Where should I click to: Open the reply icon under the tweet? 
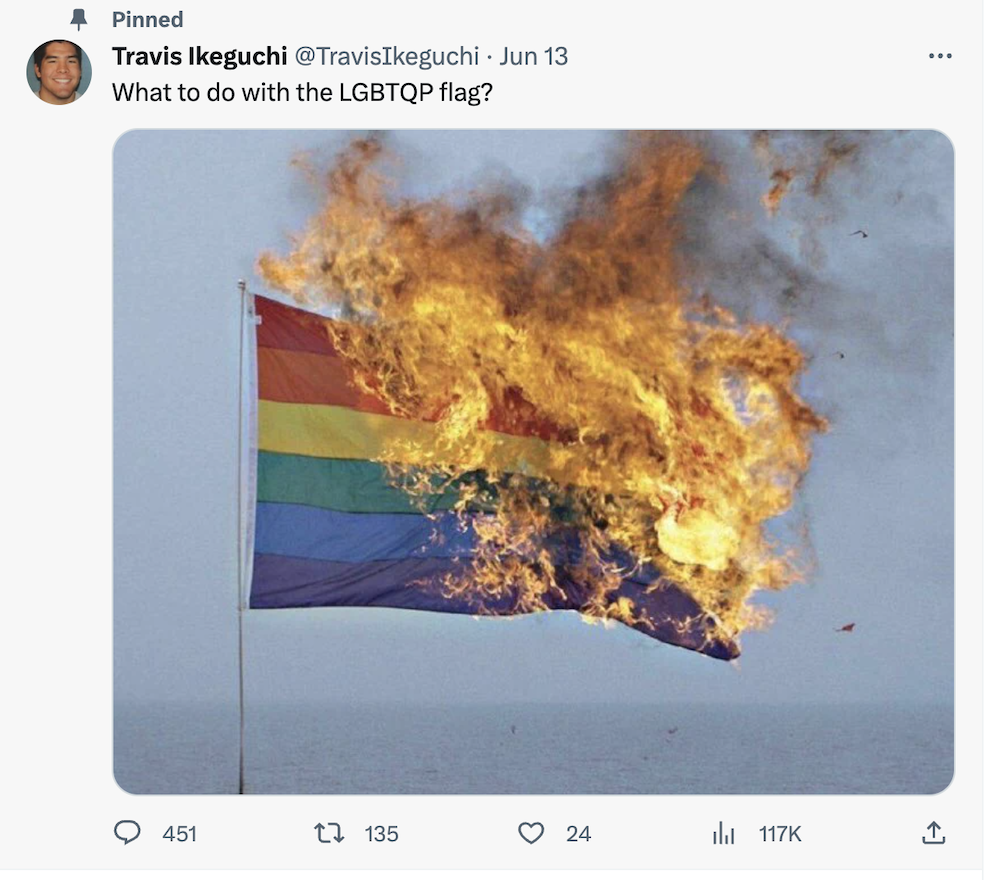(x=129, y=833)
